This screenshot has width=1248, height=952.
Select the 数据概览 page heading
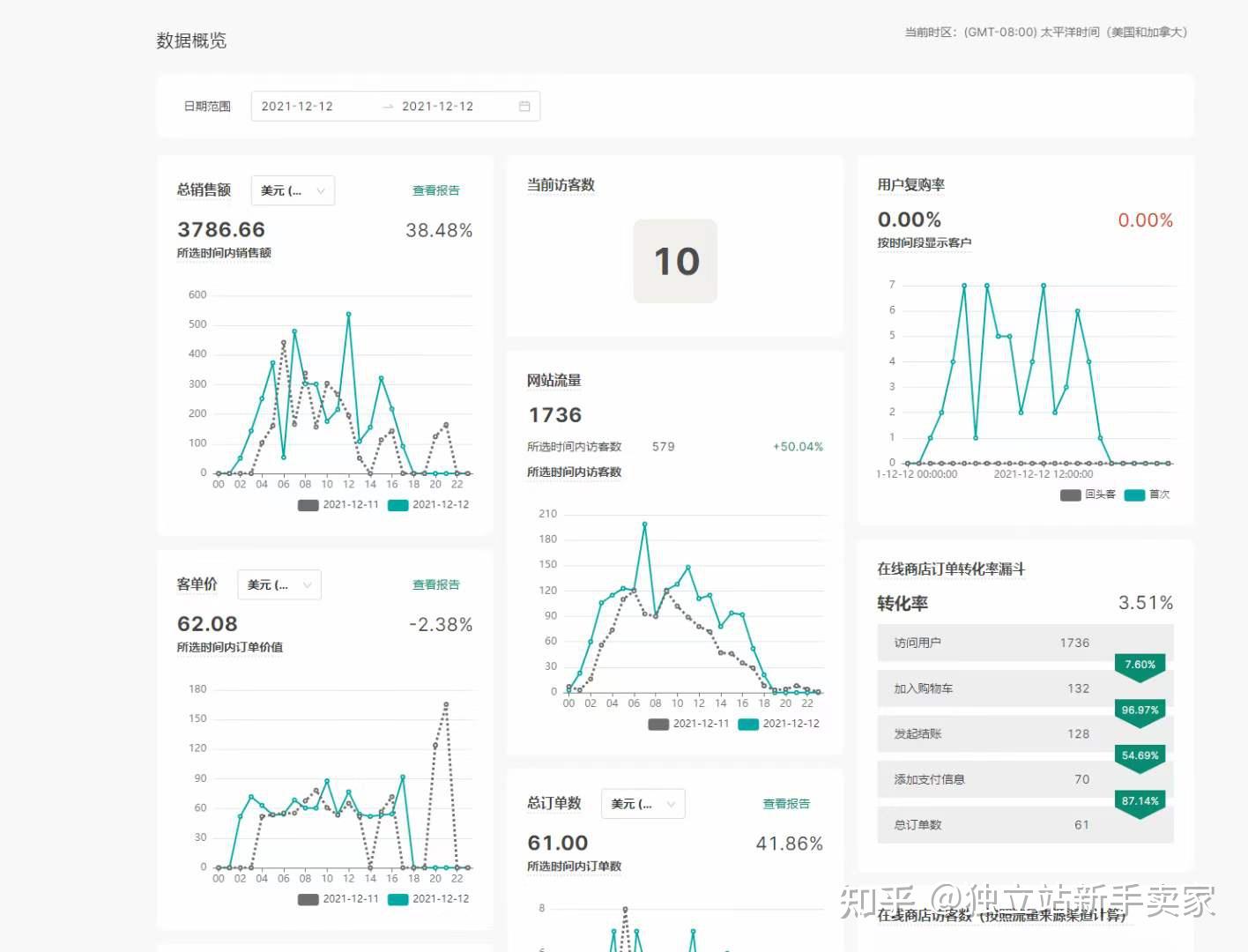coord(190,40)
